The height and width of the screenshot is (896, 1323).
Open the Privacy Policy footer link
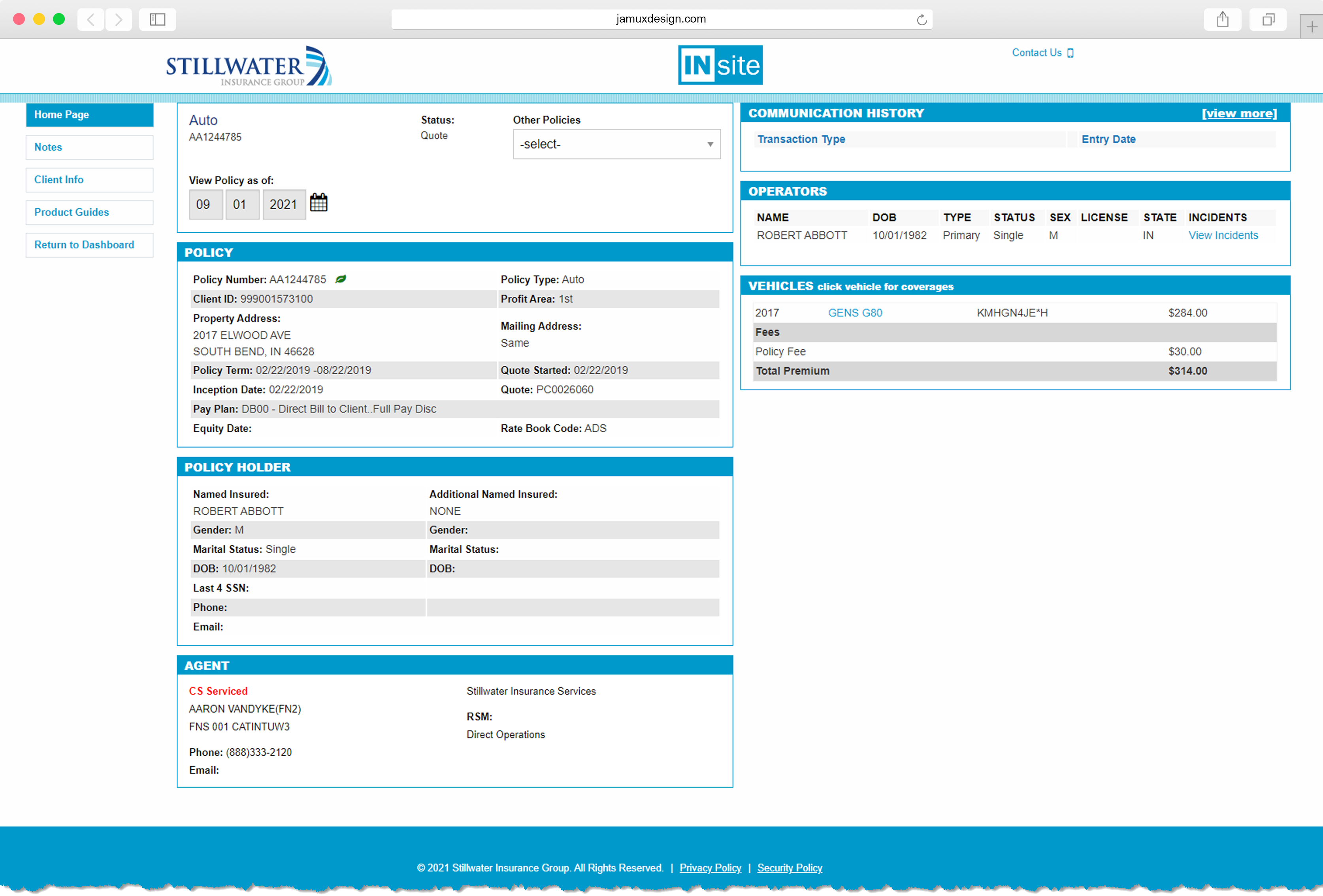point(710,868)
